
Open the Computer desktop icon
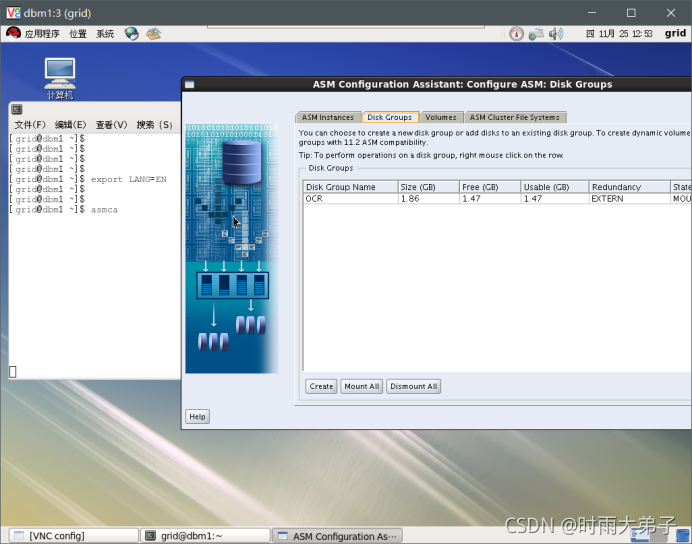pos(60,79)
